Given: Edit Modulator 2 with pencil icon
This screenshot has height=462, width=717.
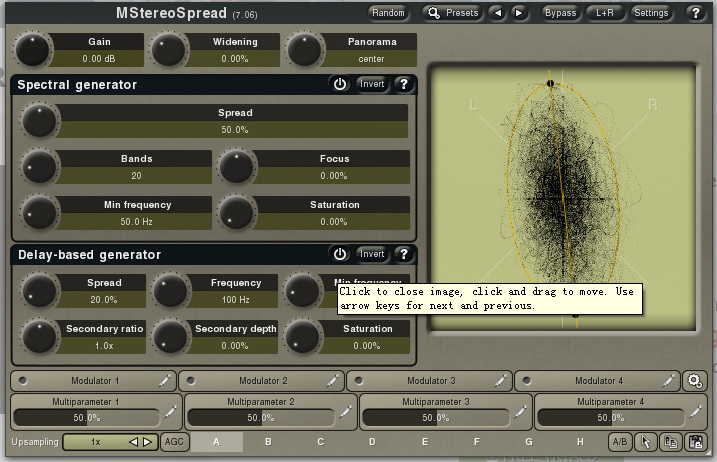Looking at the screenshot, I should tap(332, 381).
